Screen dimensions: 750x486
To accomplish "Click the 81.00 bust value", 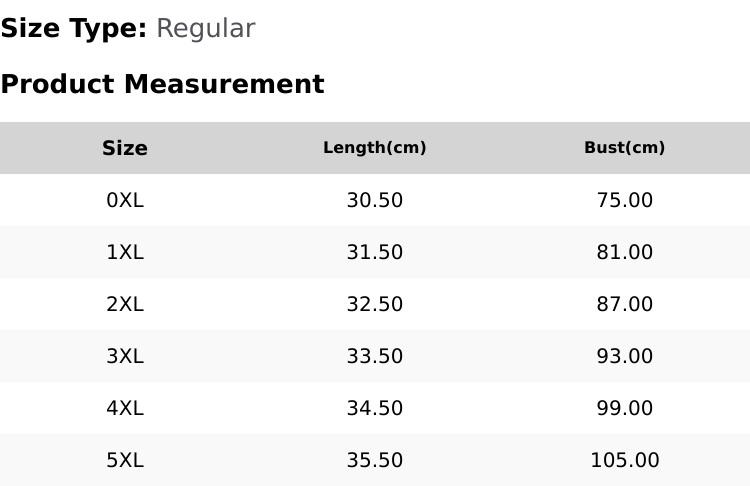I will [x=624, y=252].
